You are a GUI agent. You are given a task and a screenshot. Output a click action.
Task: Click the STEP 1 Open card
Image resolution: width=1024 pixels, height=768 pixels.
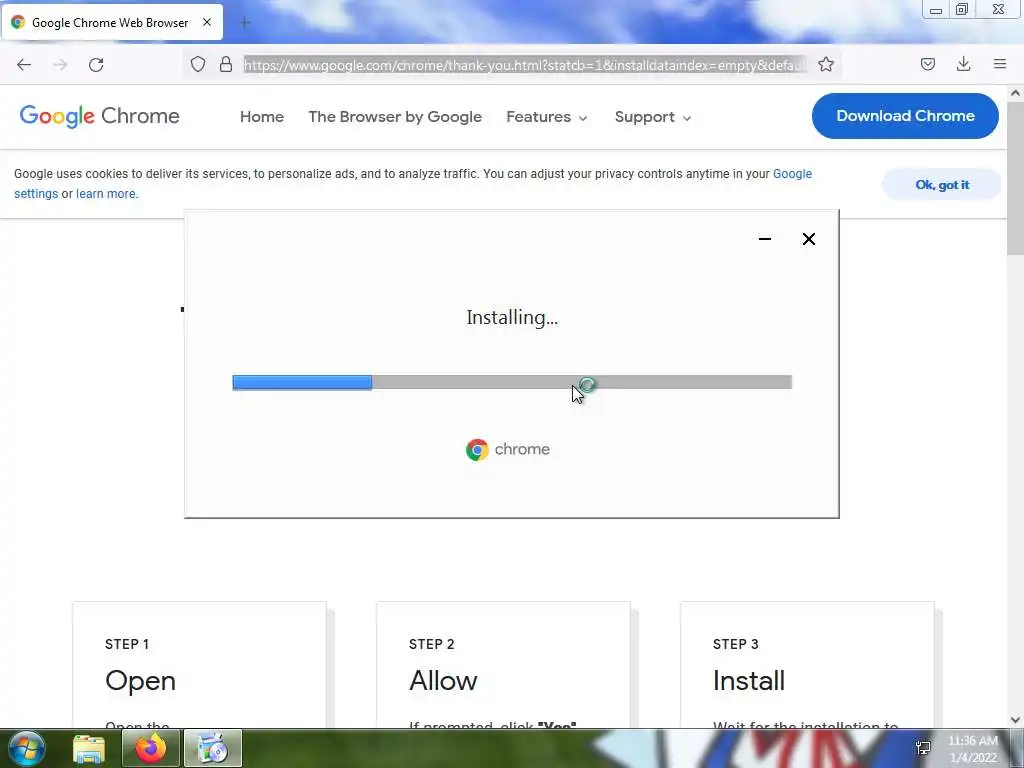pyautogui.click(x=199, y=665)
